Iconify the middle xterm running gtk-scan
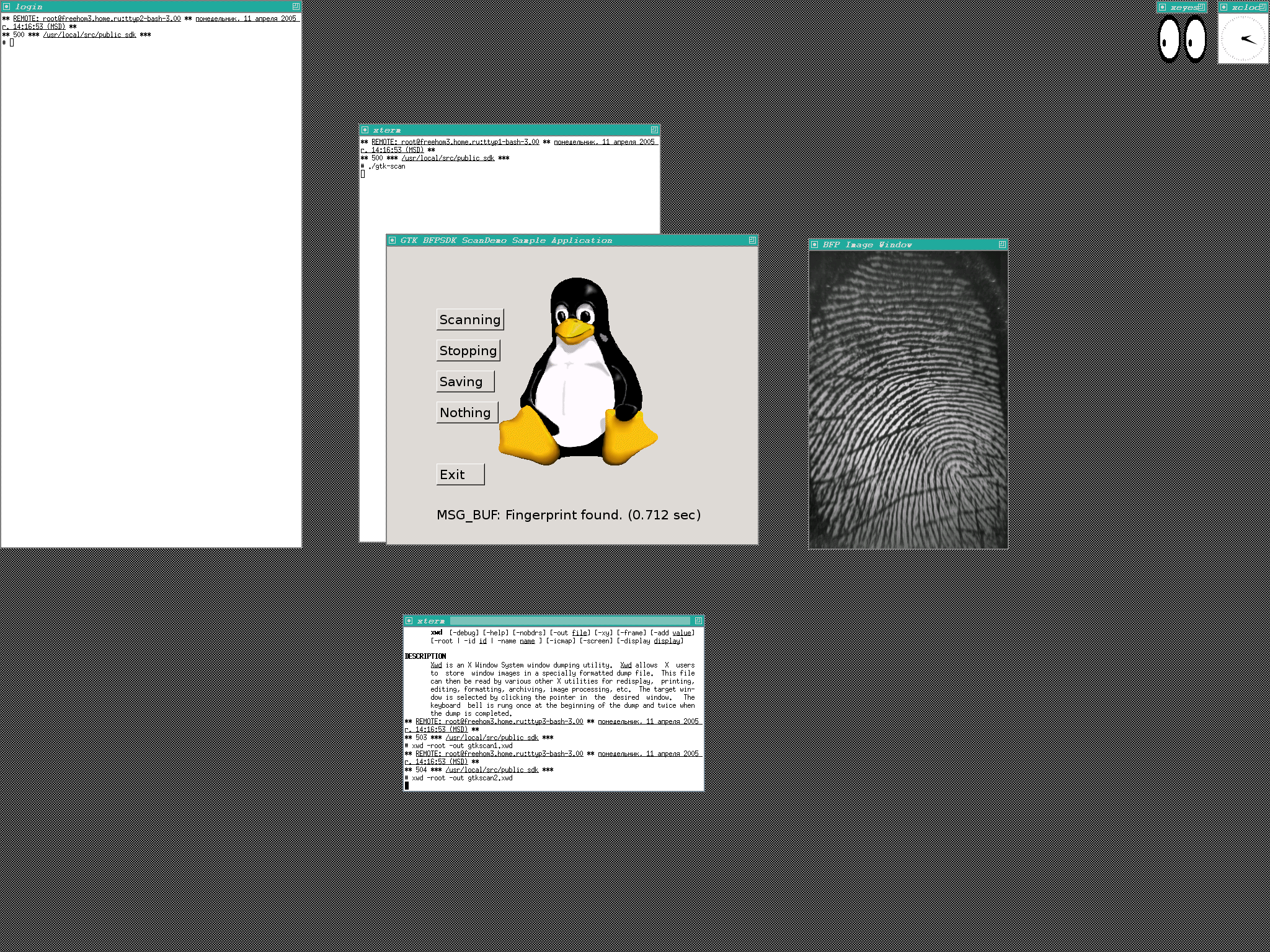 pyautogui.click(x=365, y=130)
